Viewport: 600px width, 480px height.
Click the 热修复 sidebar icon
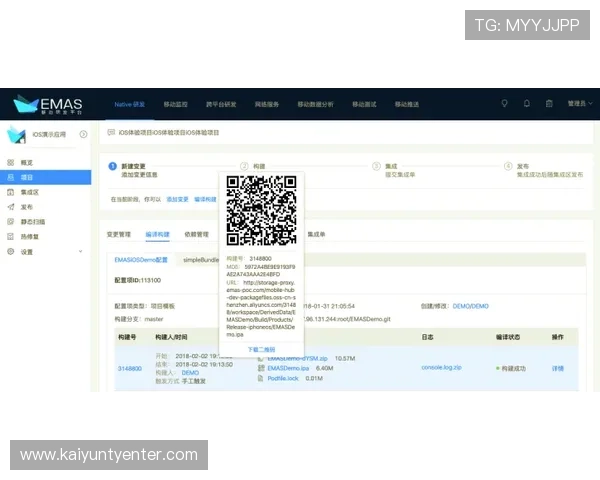click(x=11, y=237)
